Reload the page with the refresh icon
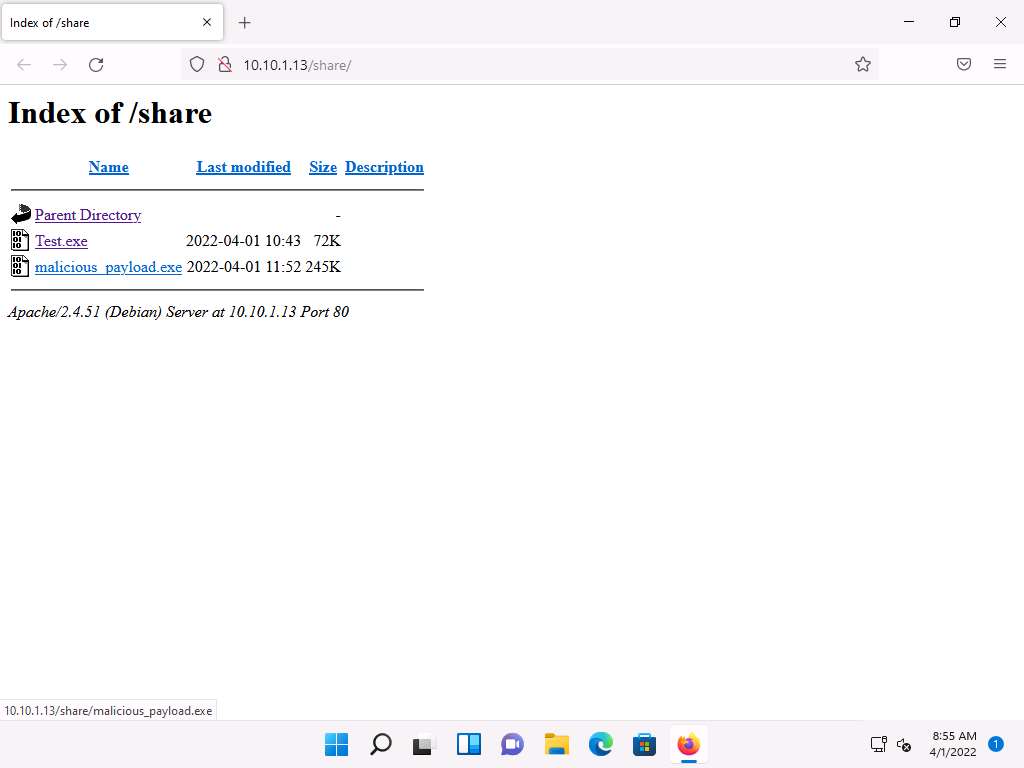The width and height of the screenshot is (1024, 768). coord(96,65)
